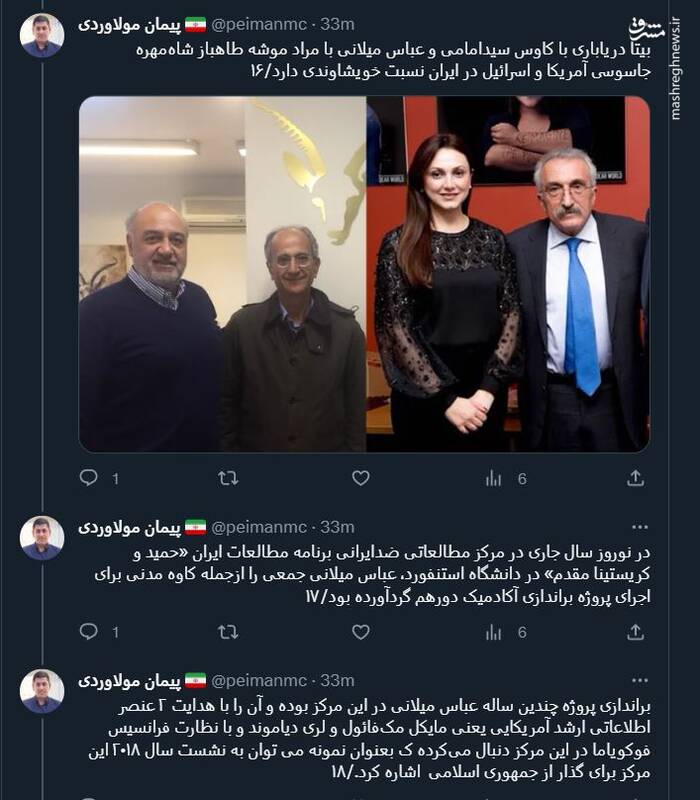700x800 pixels.
Task: Open @peimanmc handle on first tweet
Action: pyautogui.click(x=259, y=24)
